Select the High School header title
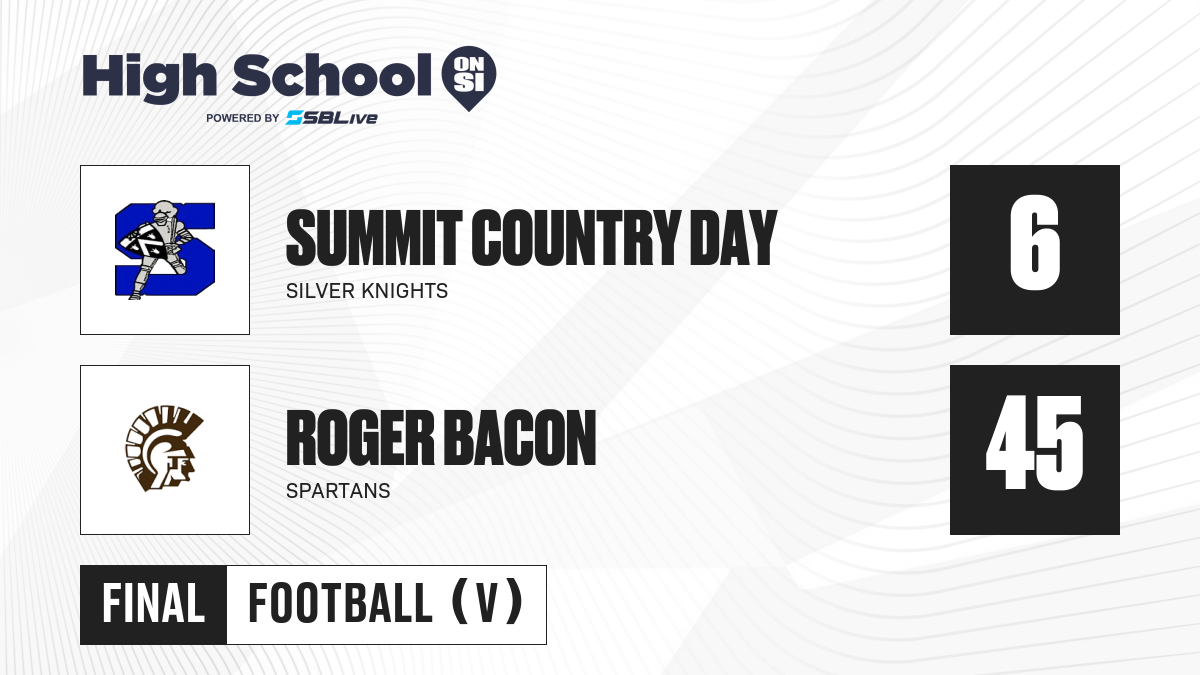 (x=250, y=77)
